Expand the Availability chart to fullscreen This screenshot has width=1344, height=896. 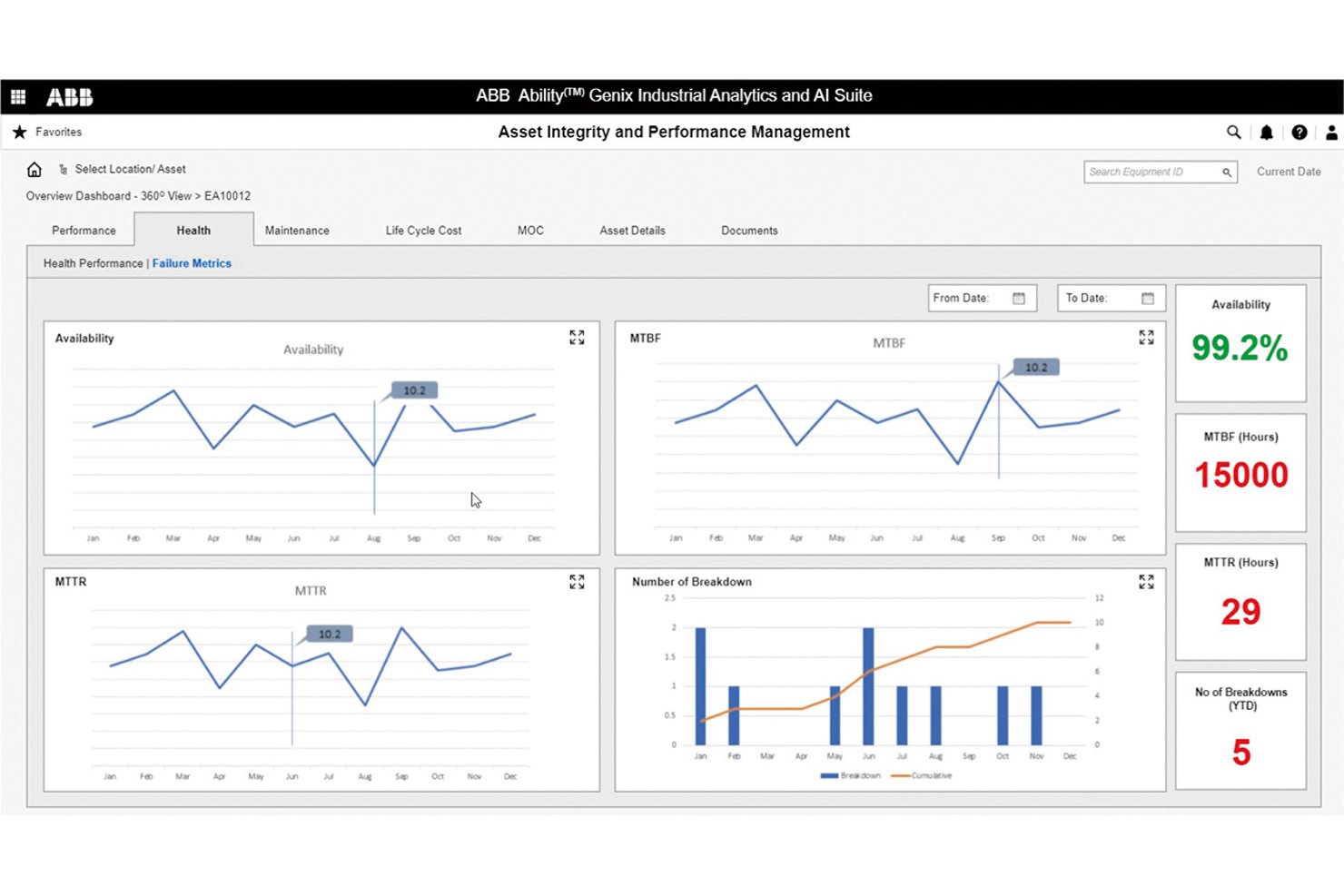tap(577, 338)
